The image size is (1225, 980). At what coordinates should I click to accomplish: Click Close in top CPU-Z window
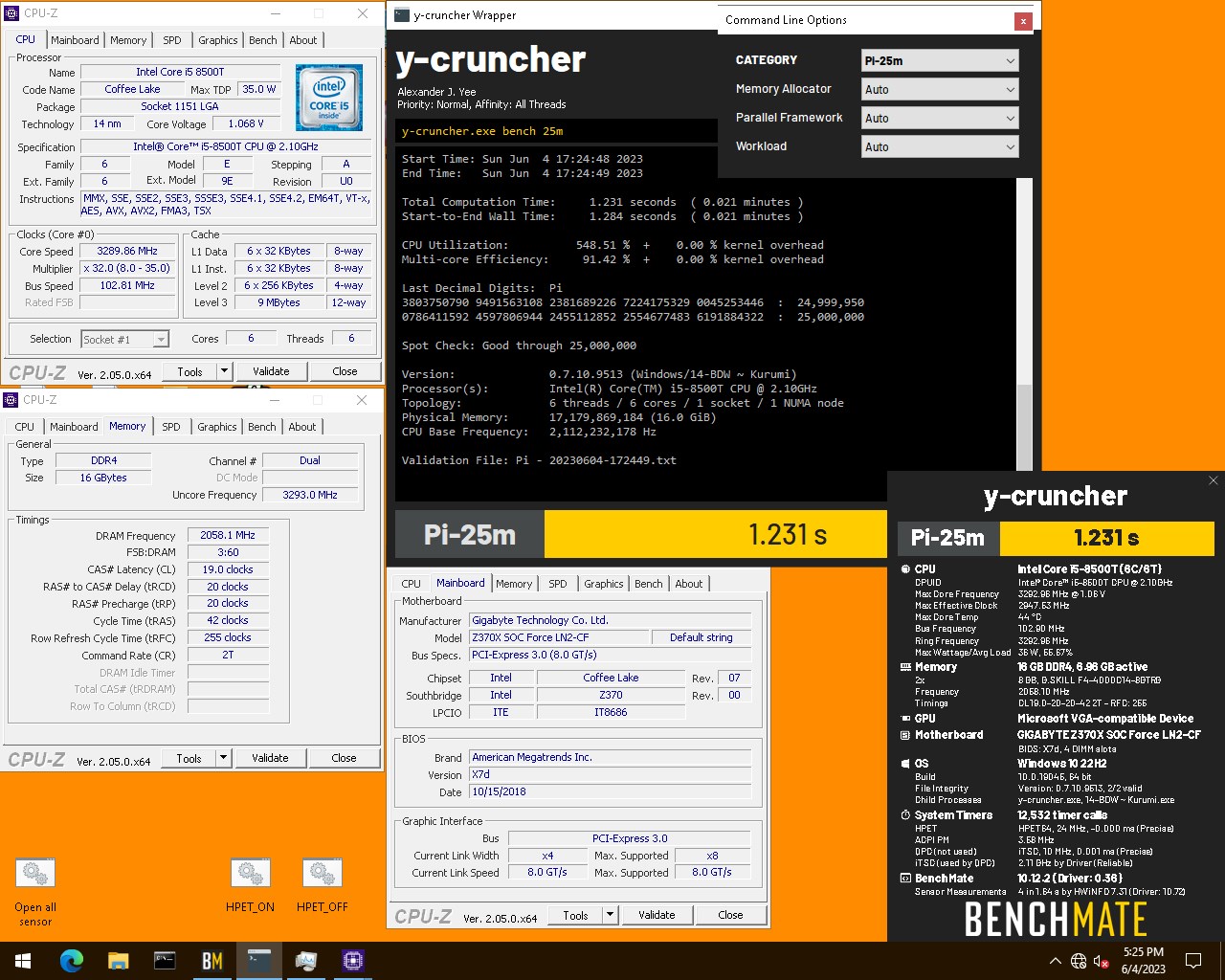point(345,371)
